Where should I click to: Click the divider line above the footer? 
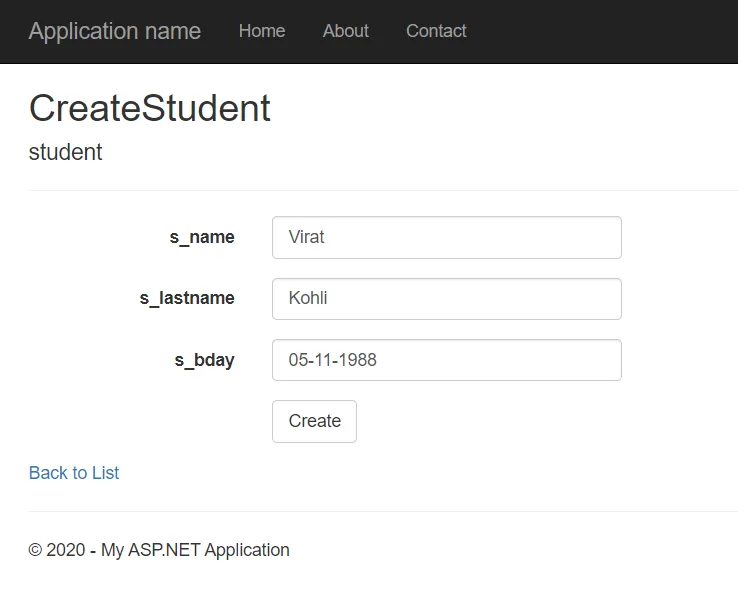pos(383,511)
